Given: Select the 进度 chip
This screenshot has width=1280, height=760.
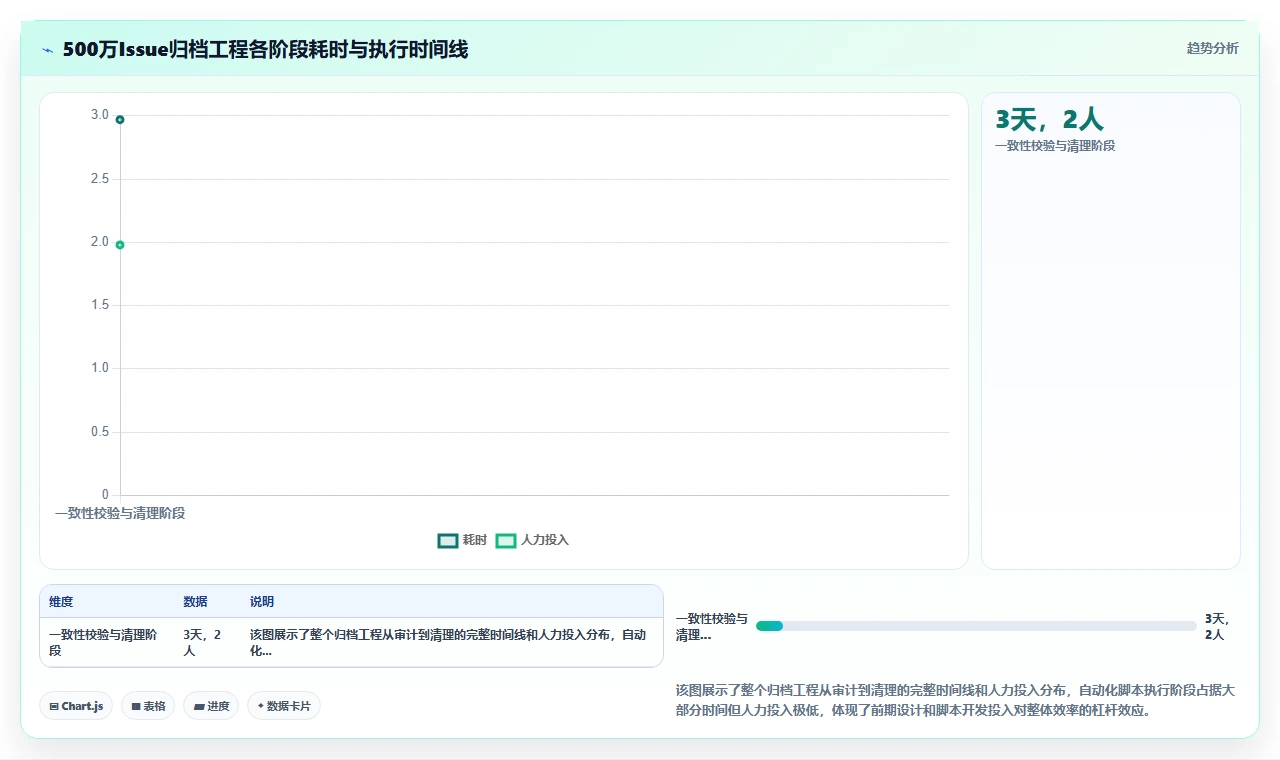Looking at the screenshot, I should [211, 706].
